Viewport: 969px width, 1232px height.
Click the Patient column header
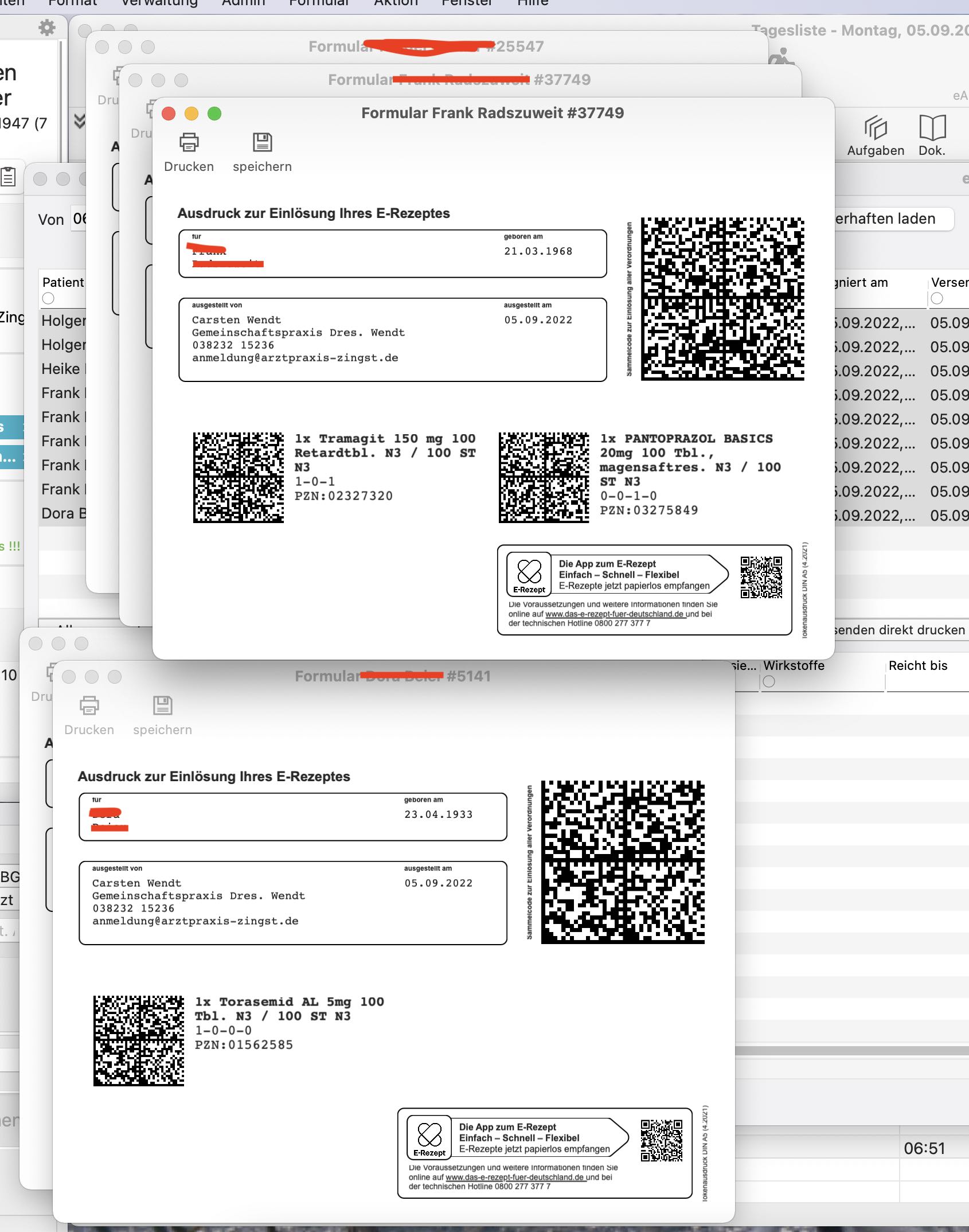[63, 282]
